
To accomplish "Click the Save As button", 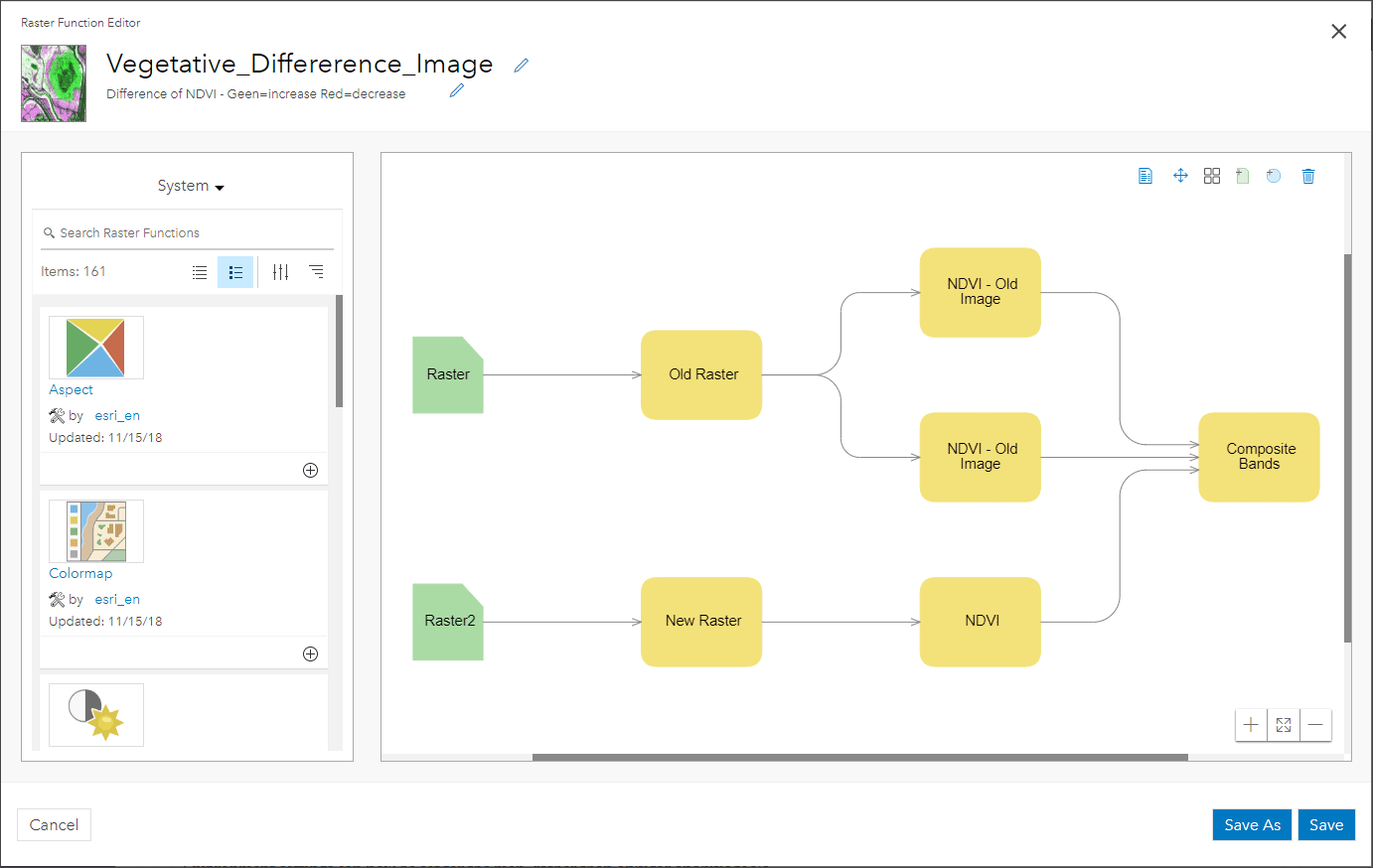I will (1252, 825).
